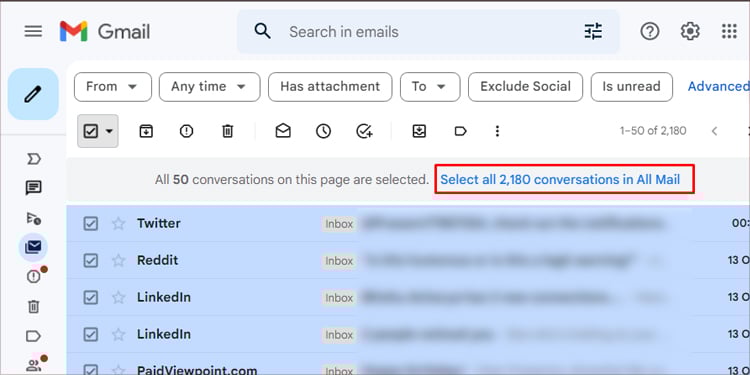Click the Compose pencil button
750x375 pixels.
(33, 94)
